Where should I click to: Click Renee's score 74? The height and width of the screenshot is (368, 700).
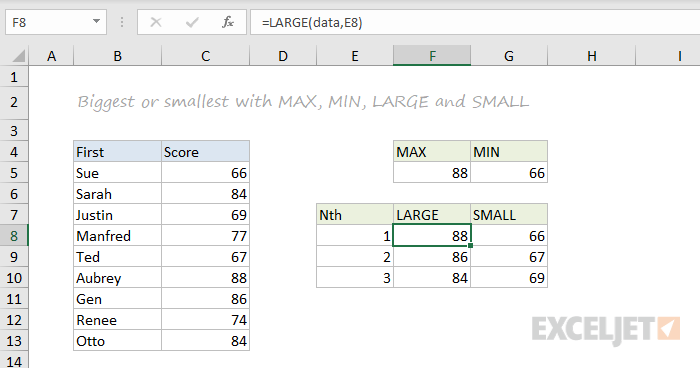click(205, 320)
